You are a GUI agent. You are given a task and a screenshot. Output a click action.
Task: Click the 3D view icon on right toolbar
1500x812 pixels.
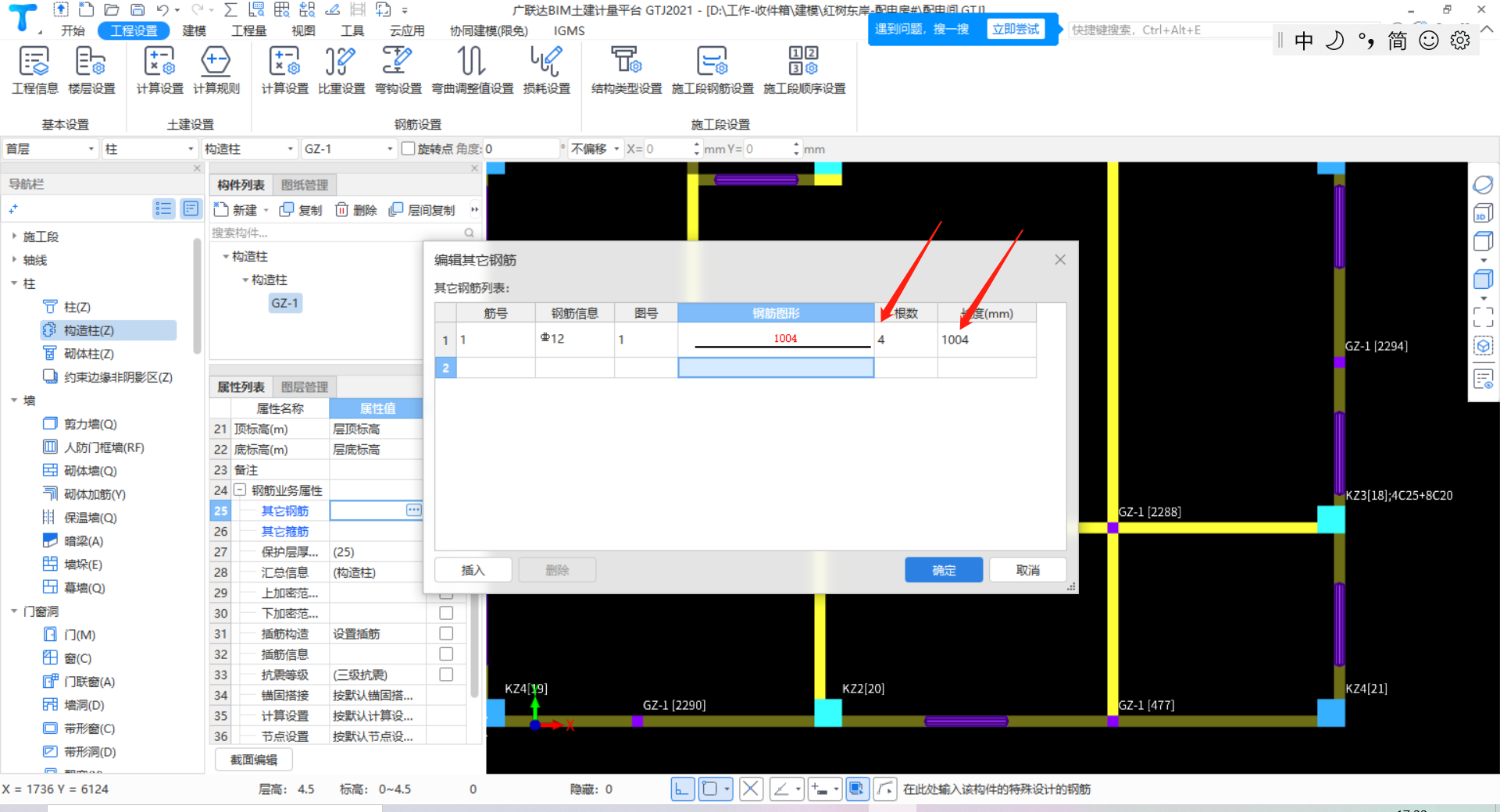(x=1483, y=214)
